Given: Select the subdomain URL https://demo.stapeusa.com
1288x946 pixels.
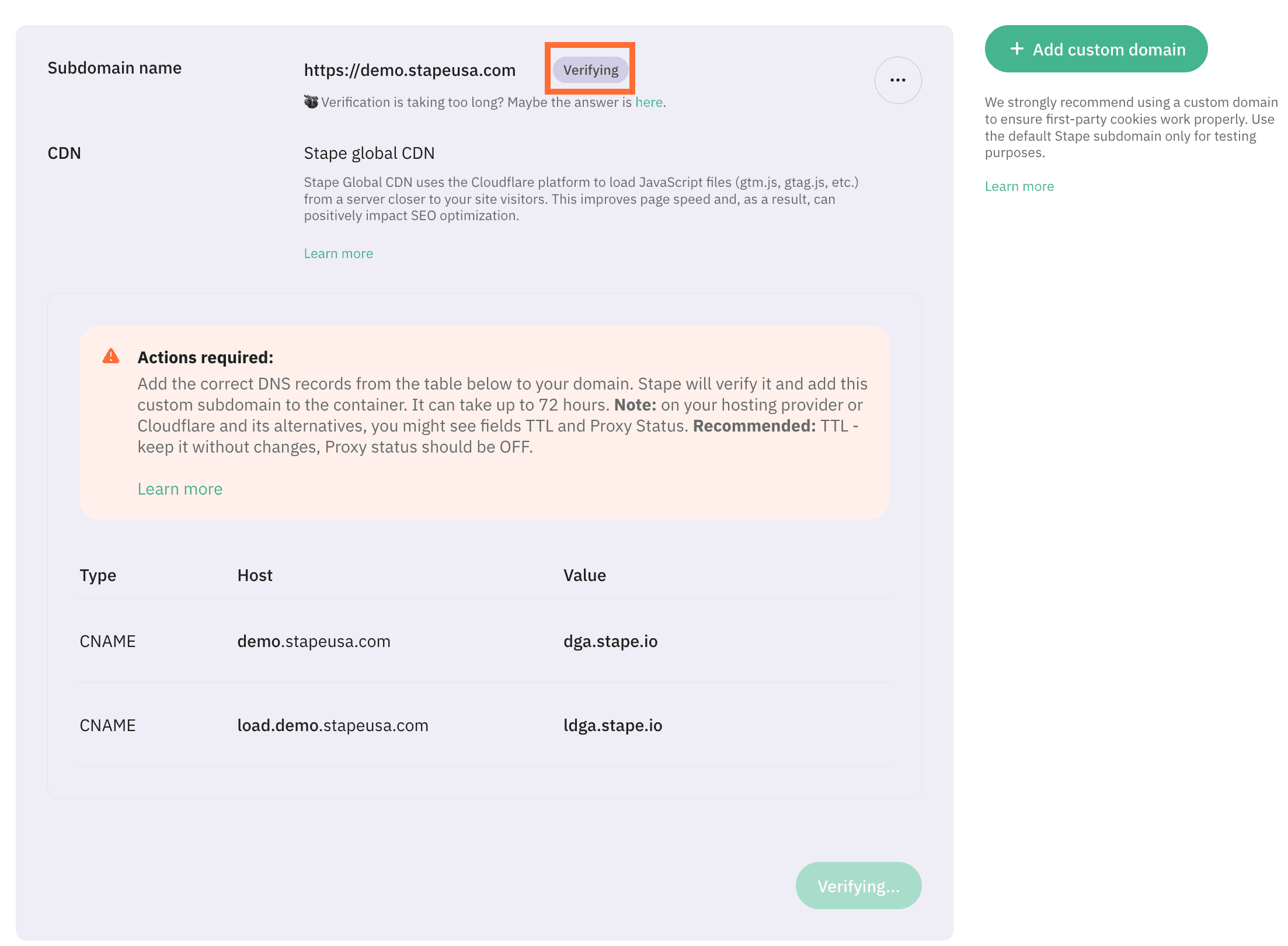Looking at the screenshot, I should pos(409,69).
